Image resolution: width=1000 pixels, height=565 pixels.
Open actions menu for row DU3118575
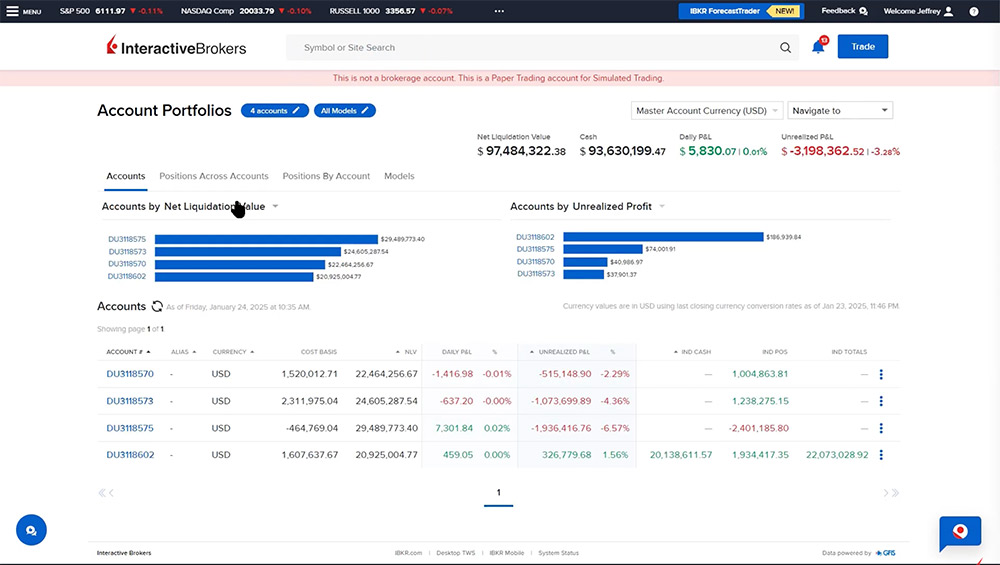click(881, 429)
